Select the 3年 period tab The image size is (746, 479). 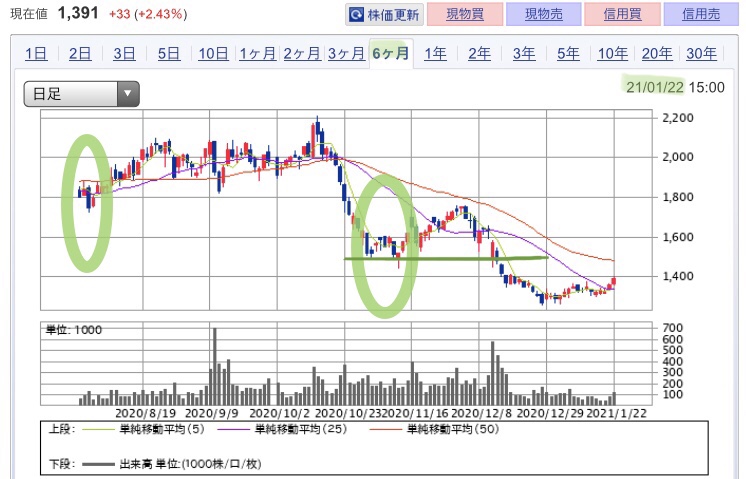point(524,53)
